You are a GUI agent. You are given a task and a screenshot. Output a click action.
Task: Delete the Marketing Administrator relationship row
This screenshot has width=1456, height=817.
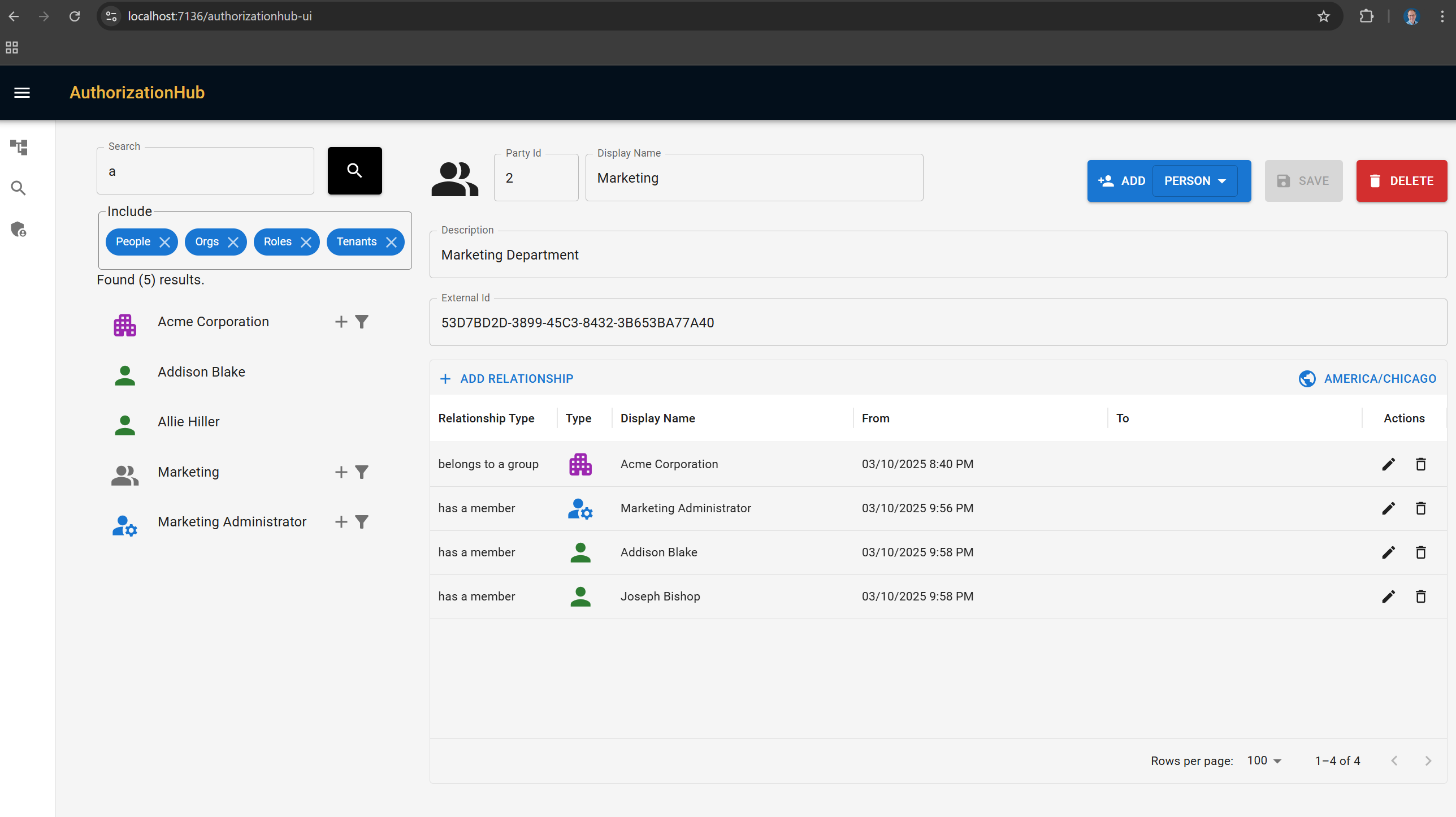(1420, 508)
